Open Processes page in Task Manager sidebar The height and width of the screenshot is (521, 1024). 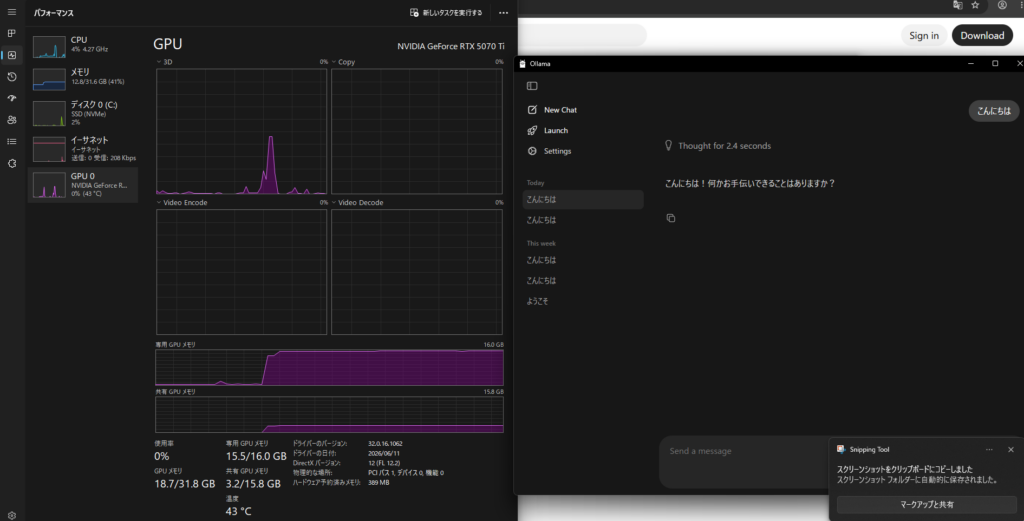pyautogui.click(x=11, y=33)
